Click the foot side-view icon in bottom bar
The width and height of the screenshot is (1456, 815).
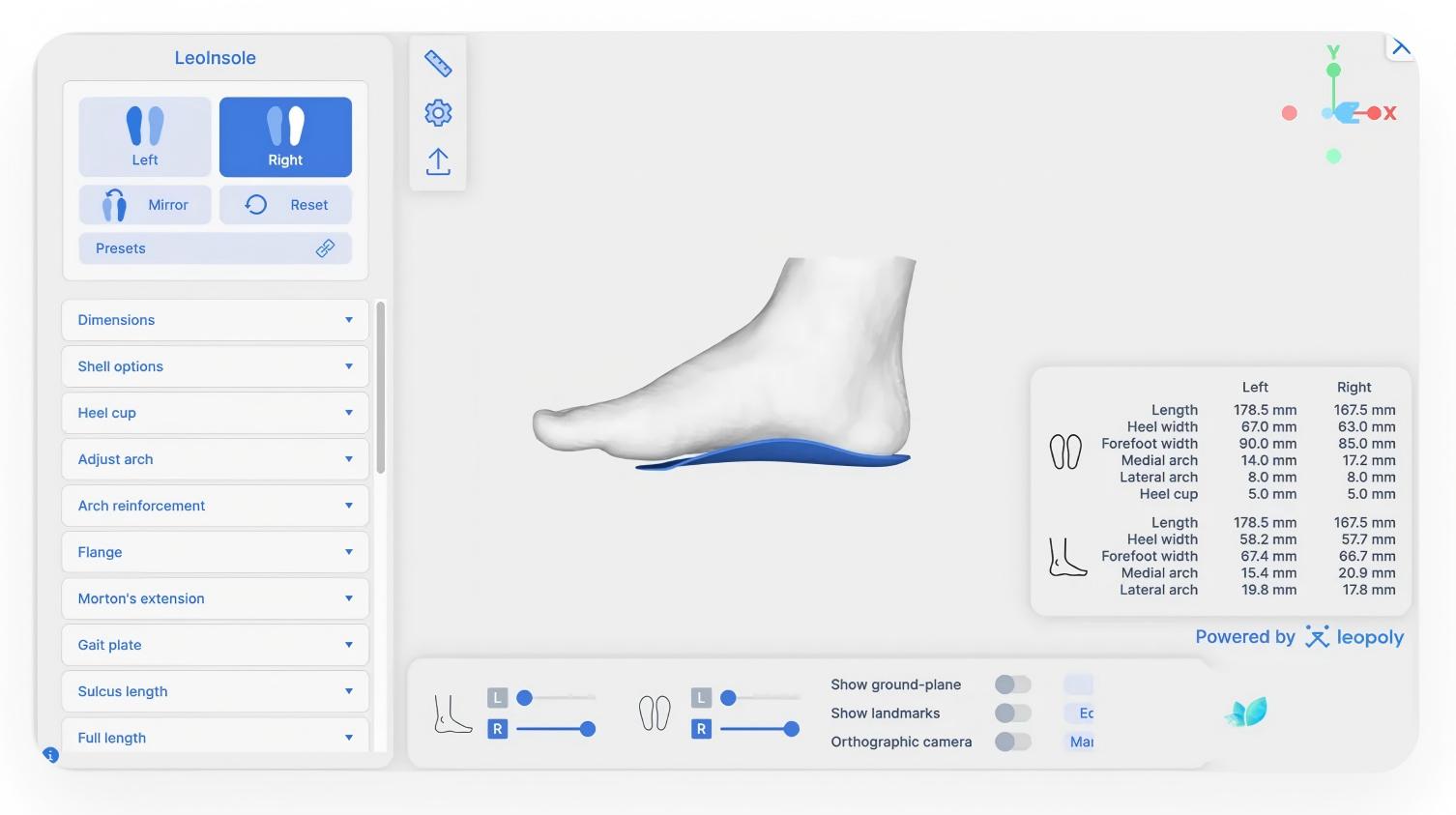(452, 714)
